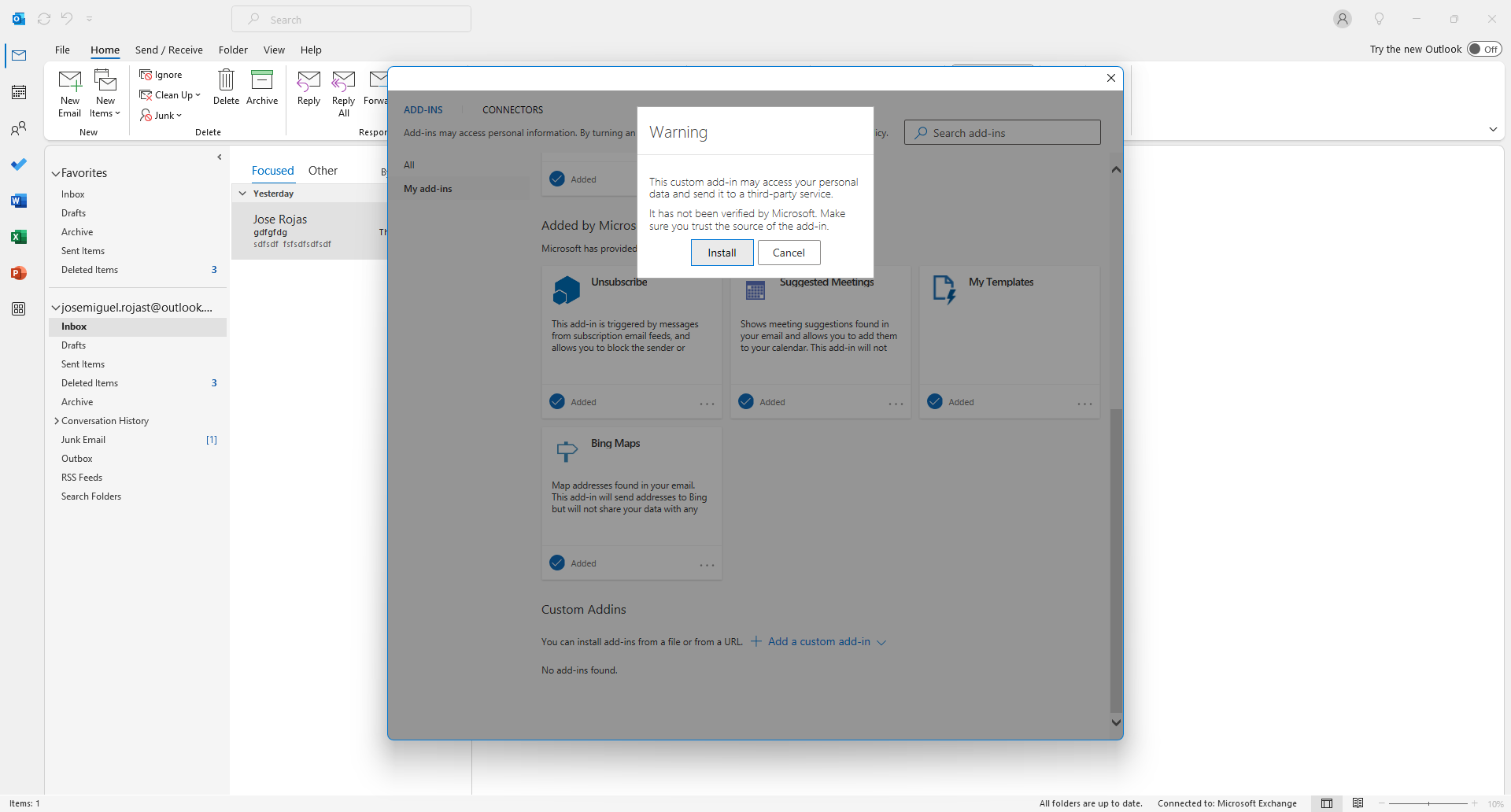Switch to Normal view in status bar

[x=1327, y=803]
